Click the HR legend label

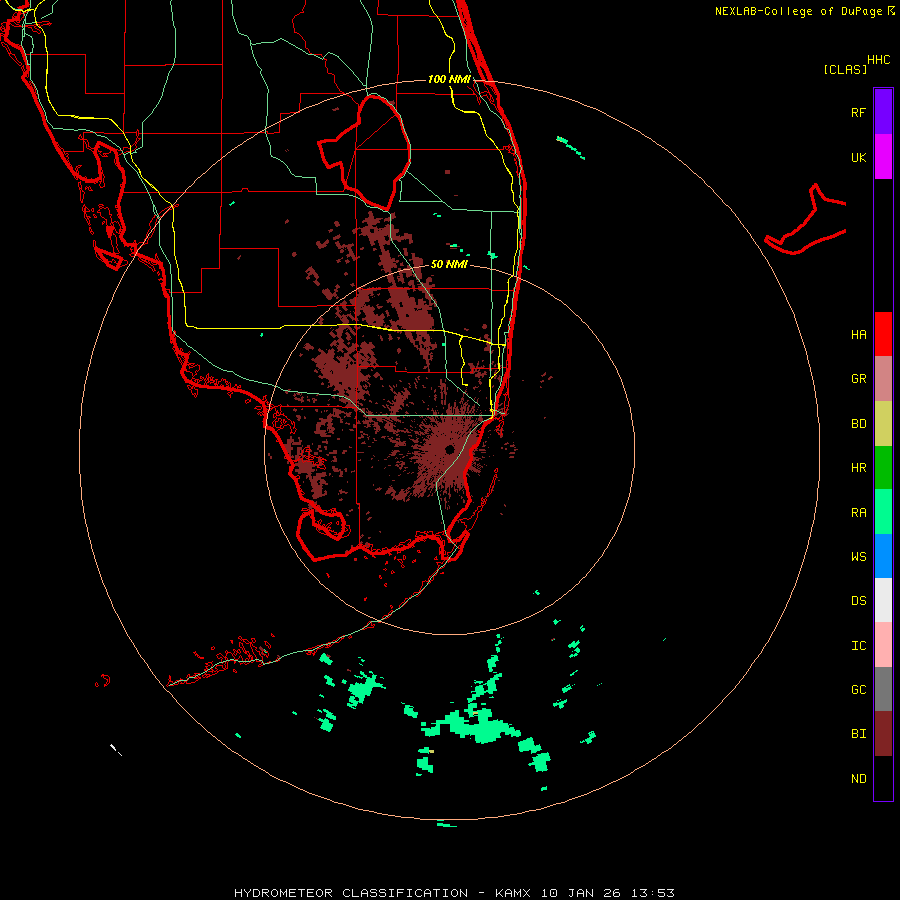[858, 468]
